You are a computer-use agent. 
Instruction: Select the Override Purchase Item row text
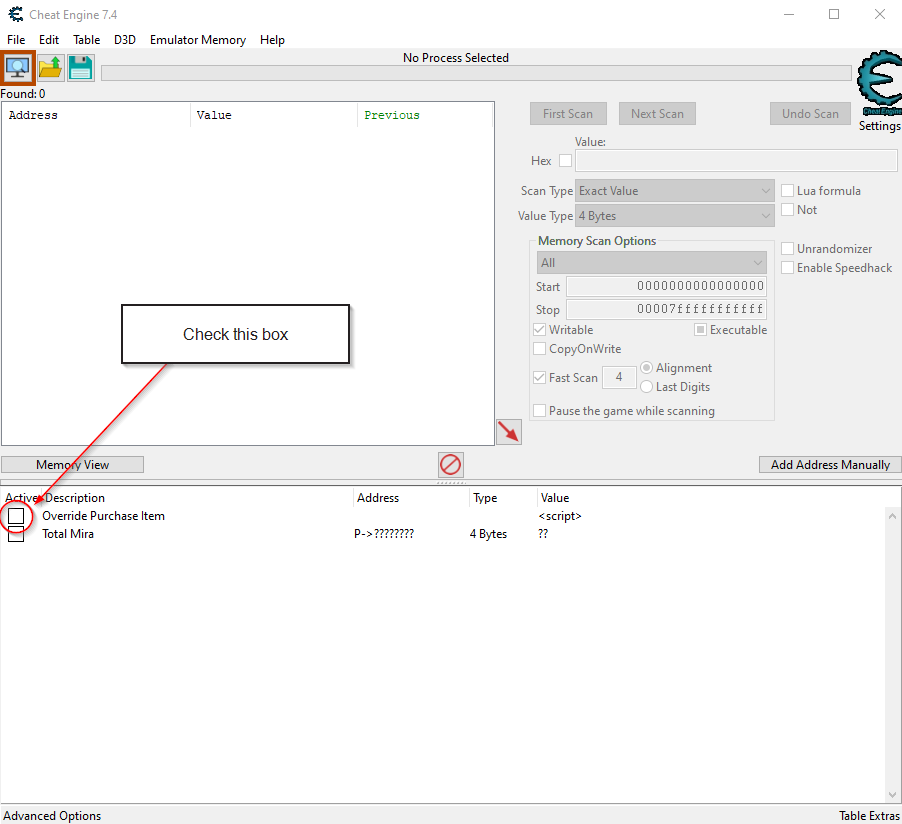(x=104, y=516)
